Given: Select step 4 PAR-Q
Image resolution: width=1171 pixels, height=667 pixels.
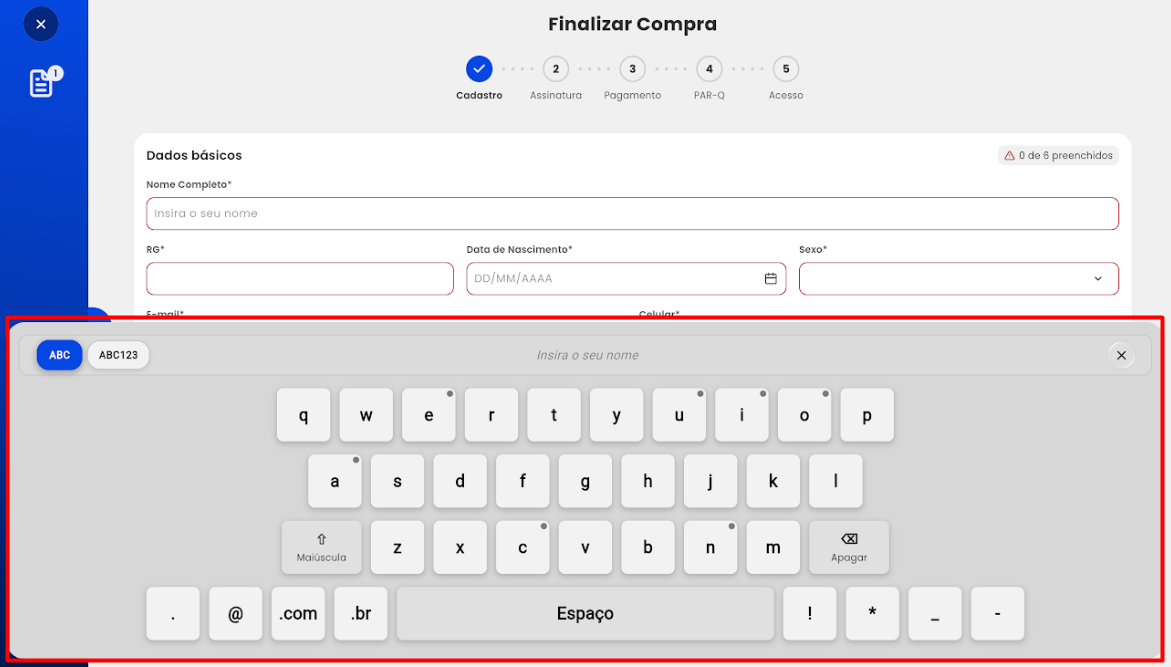Looking at the screenshot, I should [x=709, y=69].
